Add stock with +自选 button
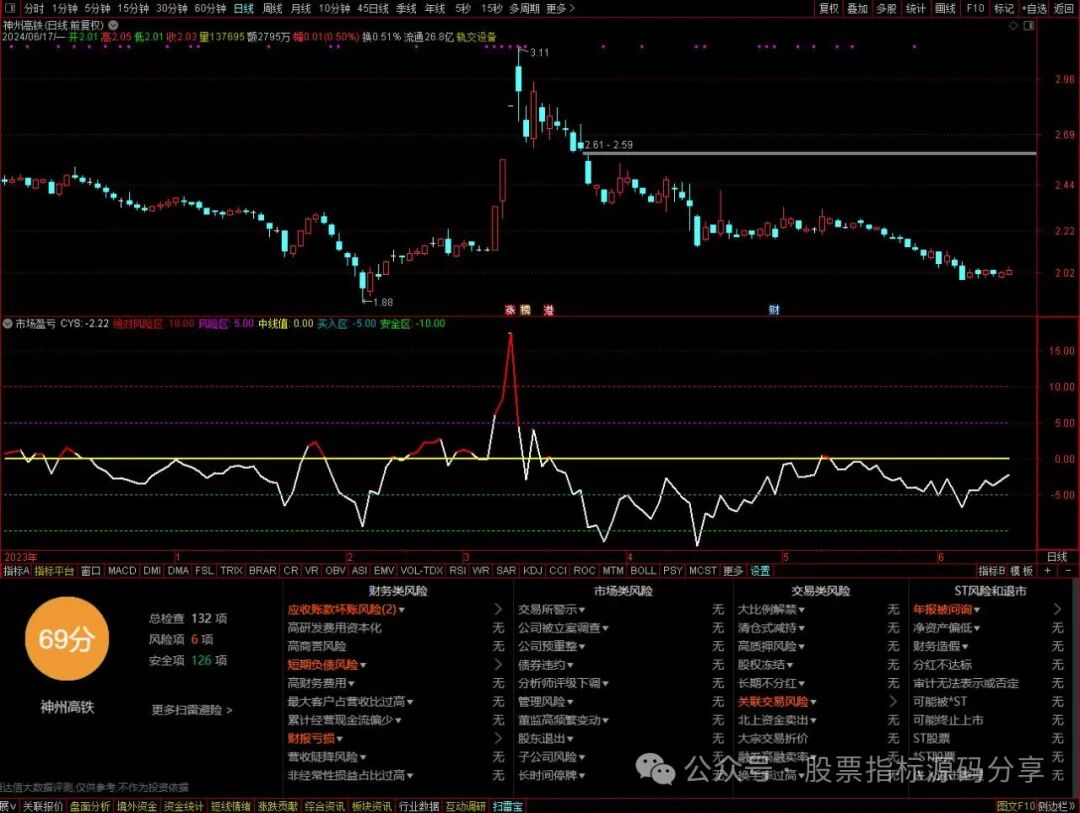 coord(1034,8)
